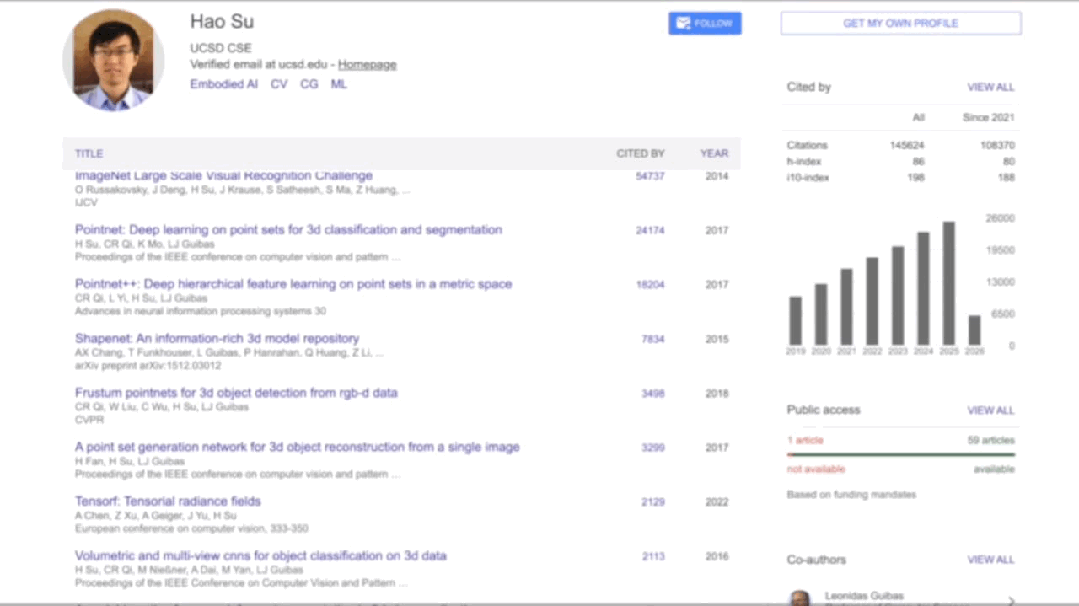Select the CG interest tag
Viewport: 1079px width, 606px height.
click(x=309, y=85)
